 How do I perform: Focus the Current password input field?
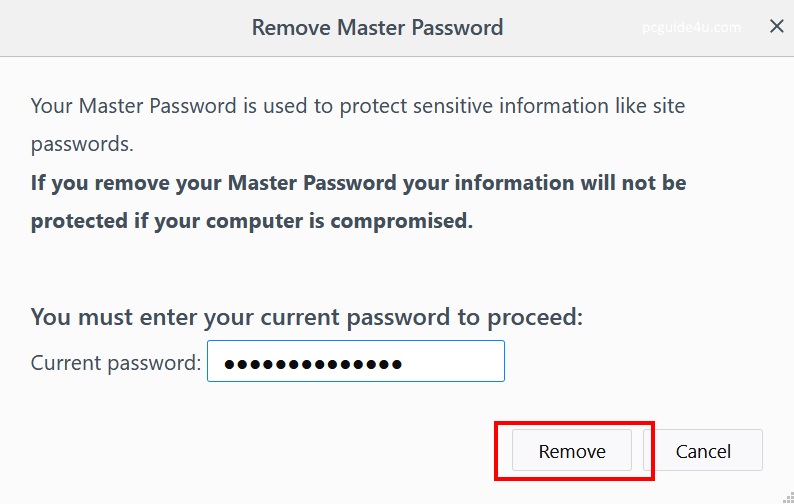click(x=355, y=362)
